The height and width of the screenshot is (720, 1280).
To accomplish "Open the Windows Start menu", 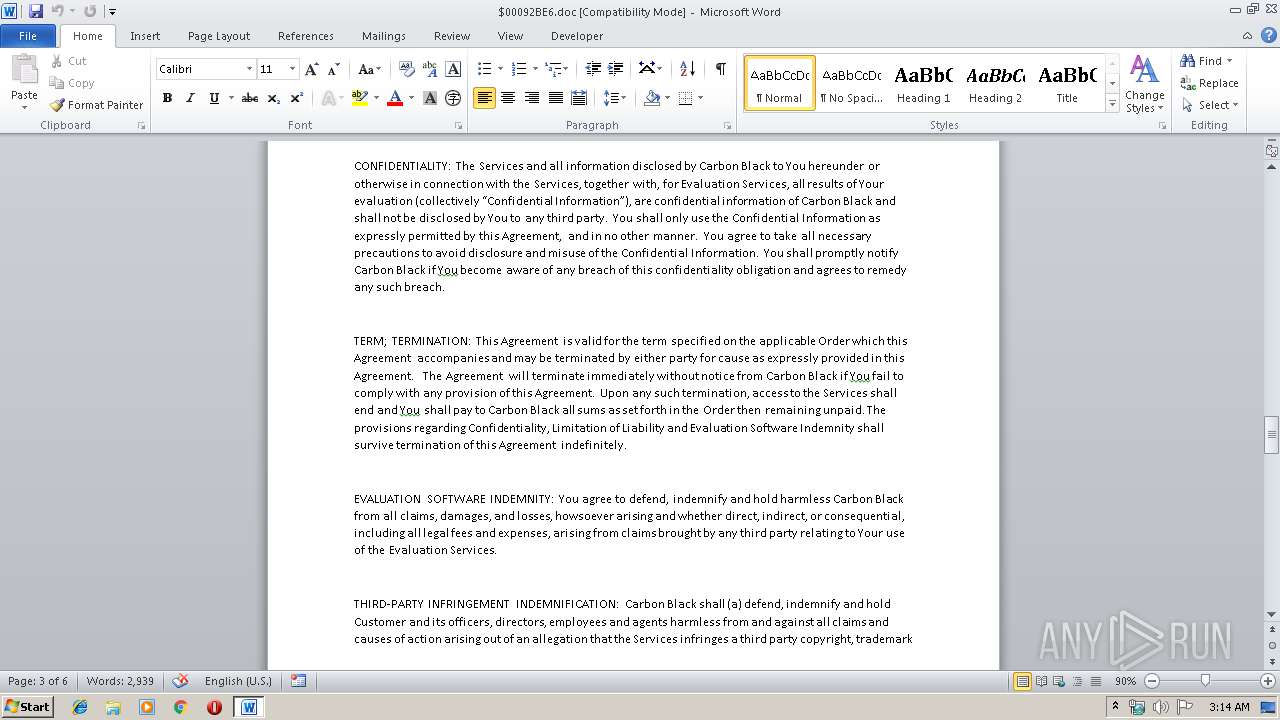I will [28, 706].
